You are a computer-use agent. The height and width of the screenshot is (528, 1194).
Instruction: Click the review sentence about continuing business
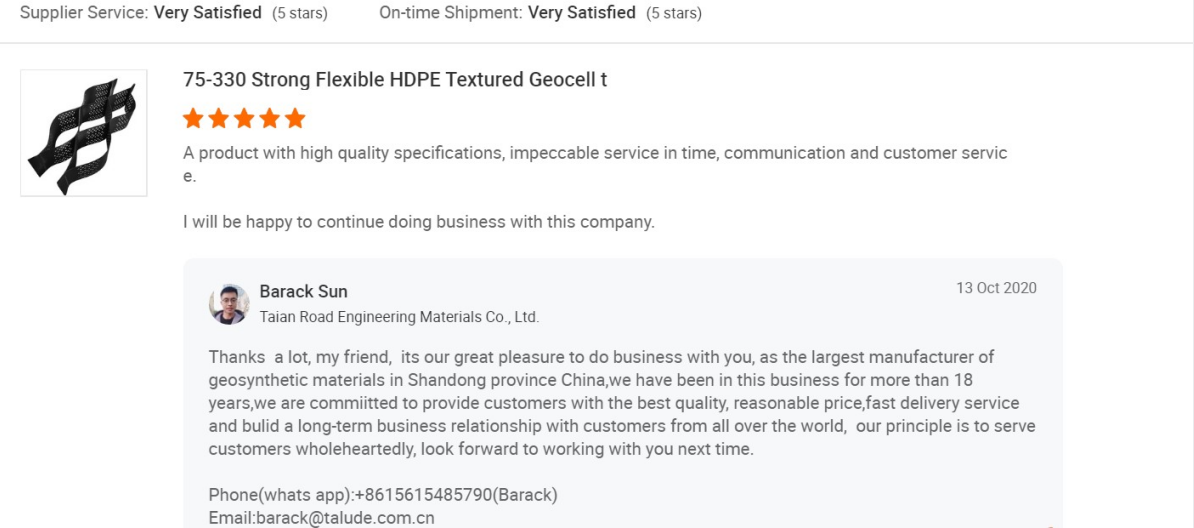[x=418, y=222]
